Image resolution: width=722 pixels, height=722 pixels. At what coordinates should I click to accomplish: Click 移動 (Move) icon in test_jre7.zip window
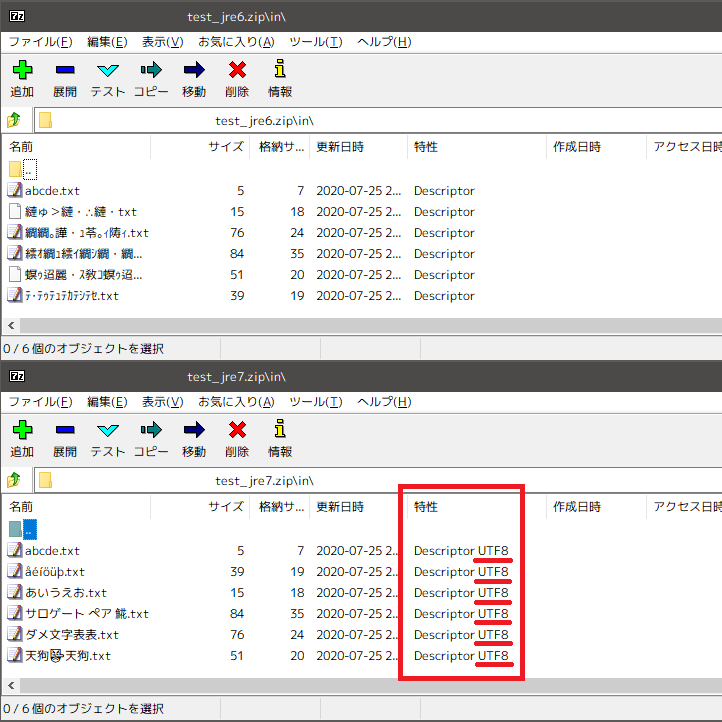pyautogui.click(x=194, y=430)
